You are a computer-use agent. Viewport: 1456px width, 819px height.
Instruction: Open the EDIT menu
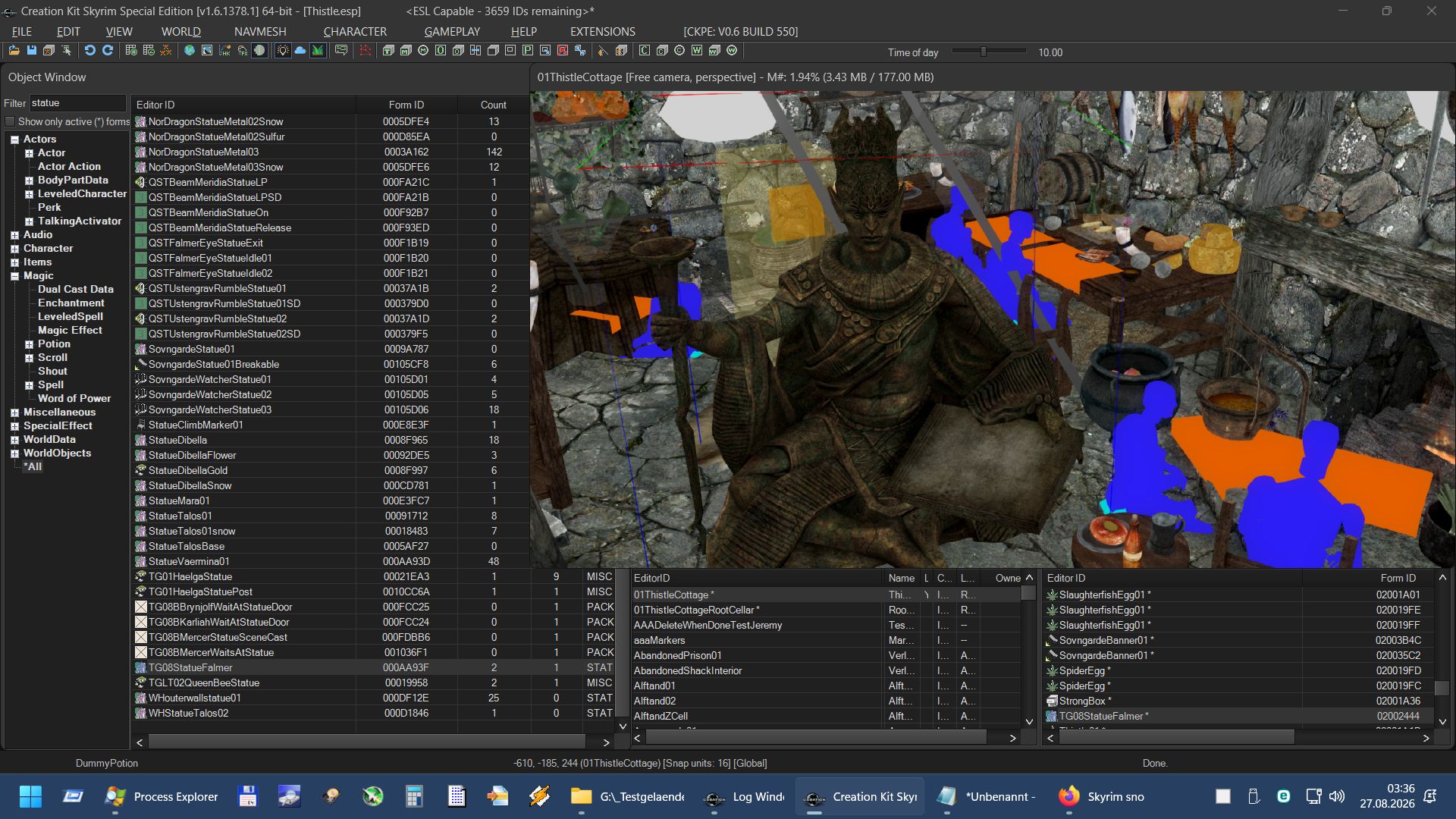pos(68,31)
